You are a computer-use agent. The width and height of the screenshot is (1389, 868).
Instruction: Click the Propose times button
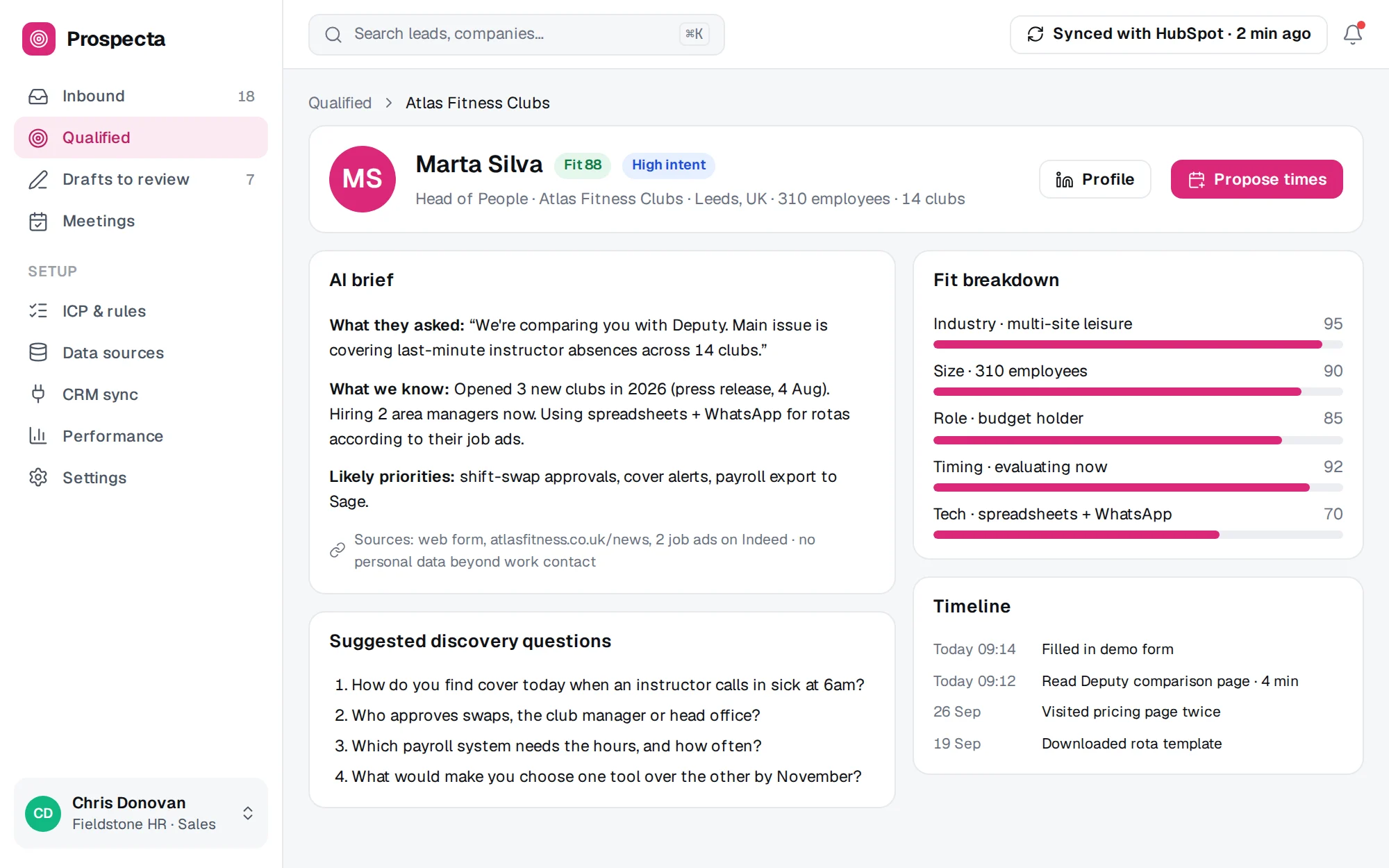1257,179
